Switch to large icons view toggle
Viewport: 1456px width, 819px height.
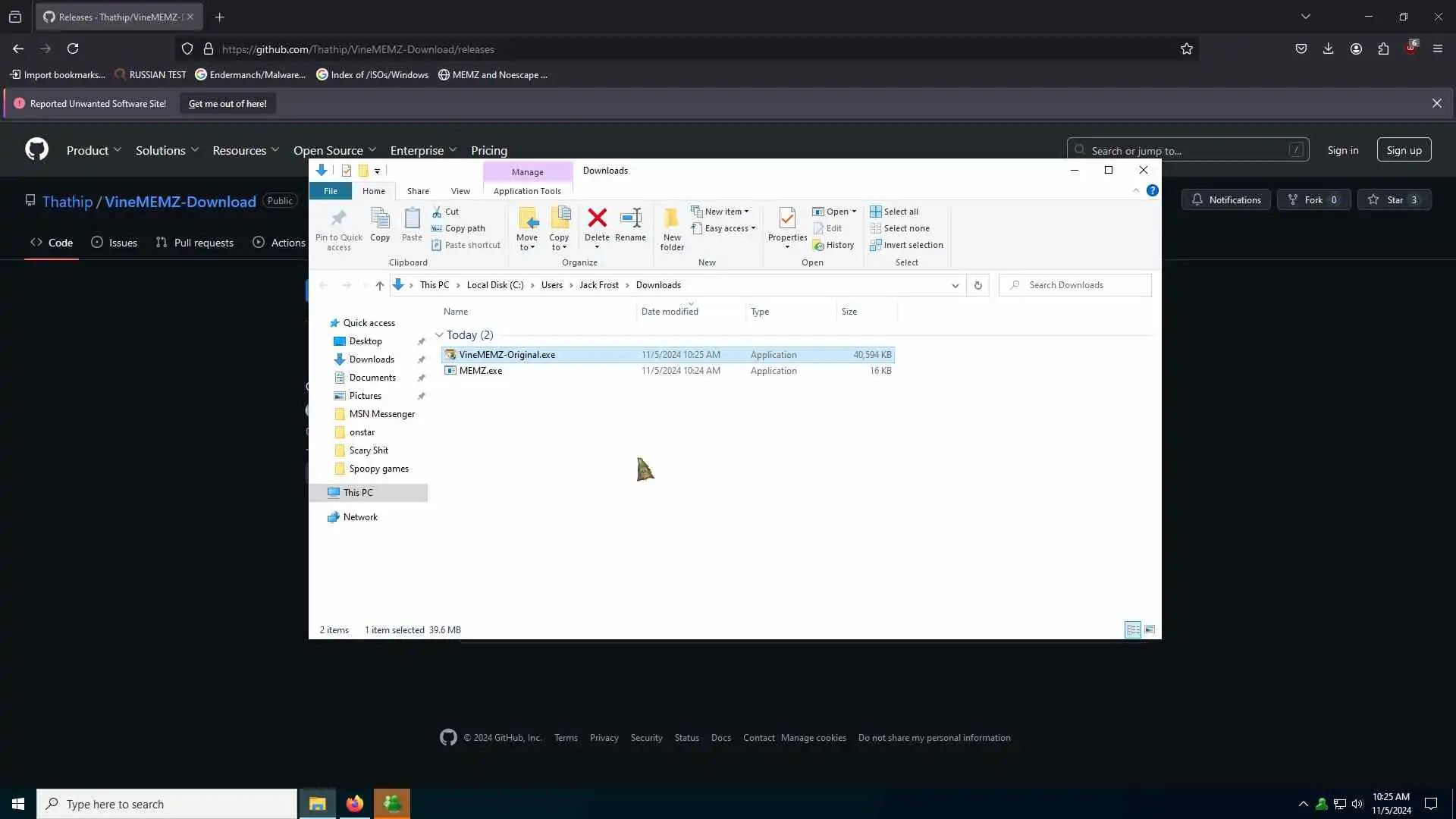tap(1150, 629)
